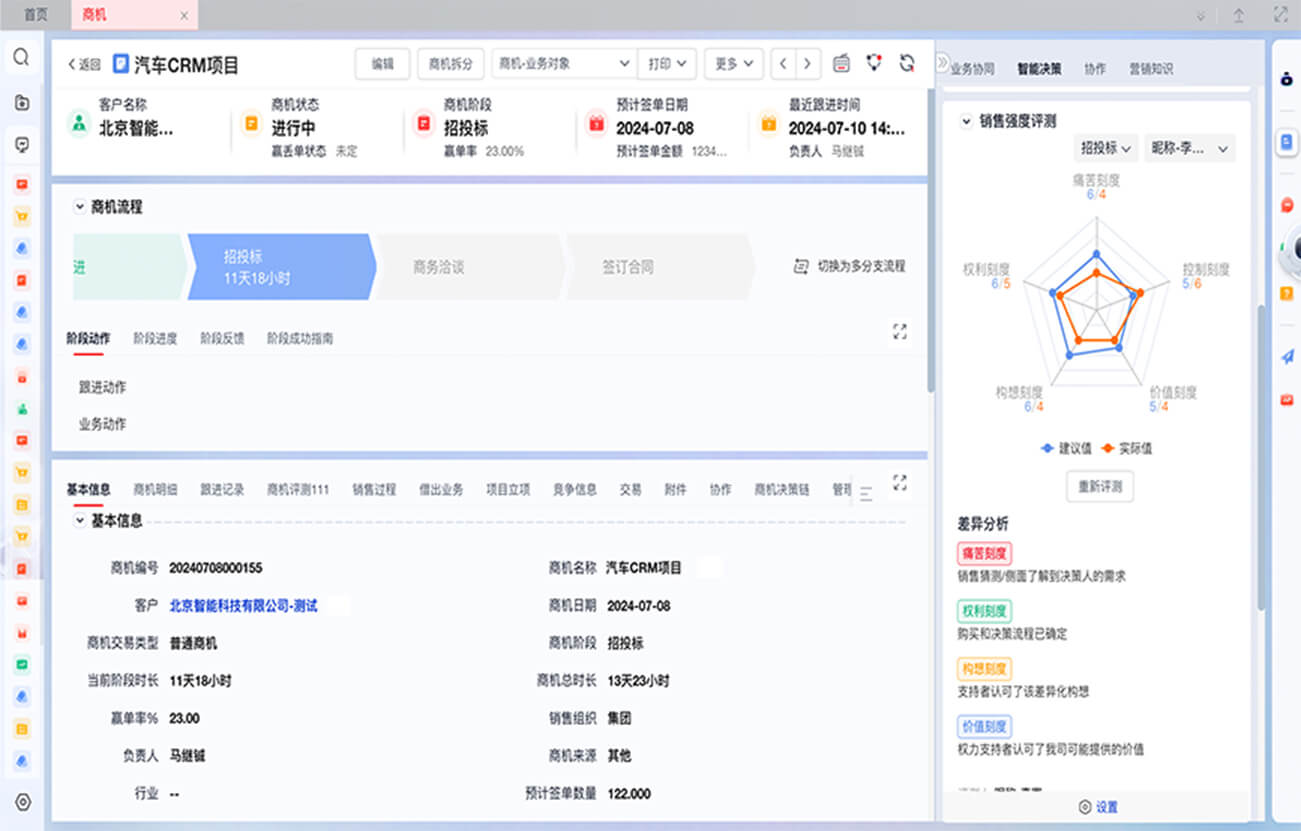
Task: Select the 协作 tab in right panel
Action: 1095,69
